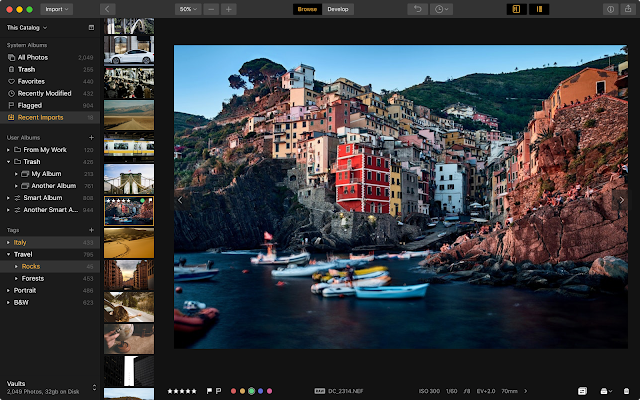Image resolution: width=640 pixels, height=400 pixels.
Task: Apply the red color label
Action: pyautogui.click(x=233, y=391)
